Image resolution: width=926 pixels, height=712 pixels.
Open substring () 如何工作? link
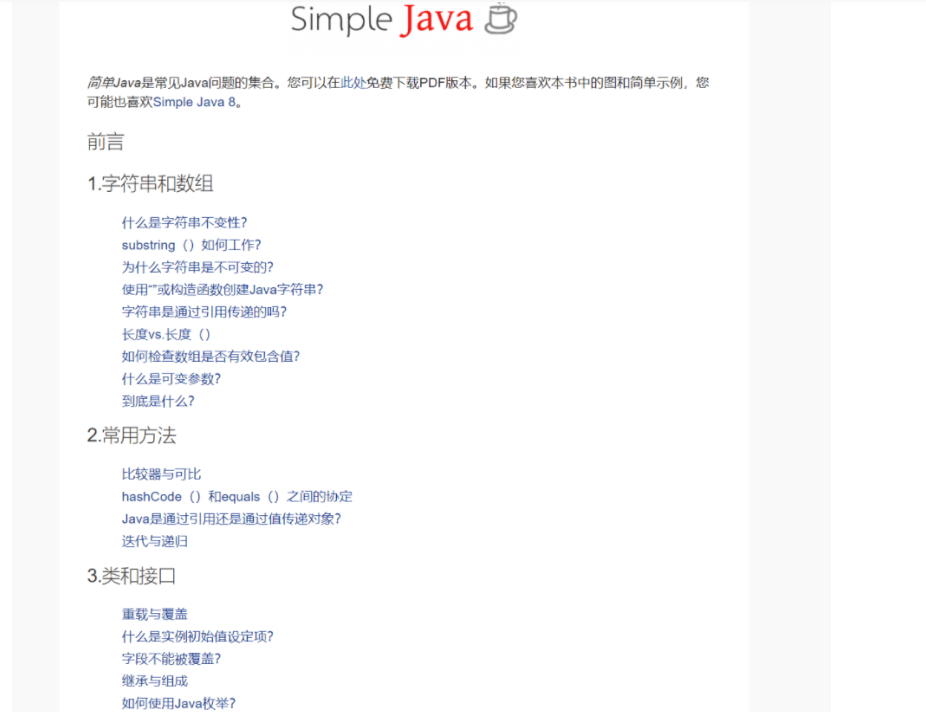[x=191, y=245]
